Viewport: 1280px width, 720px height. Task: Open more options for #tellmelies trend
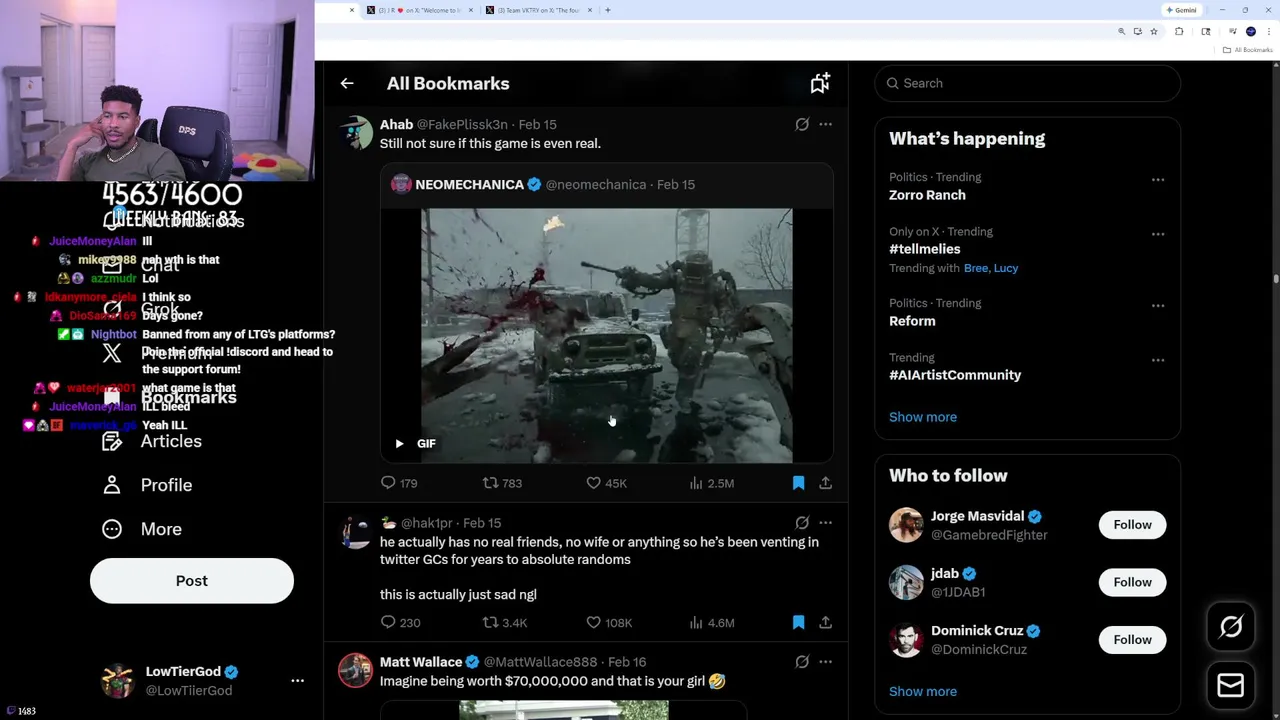tap(1157, 234)
